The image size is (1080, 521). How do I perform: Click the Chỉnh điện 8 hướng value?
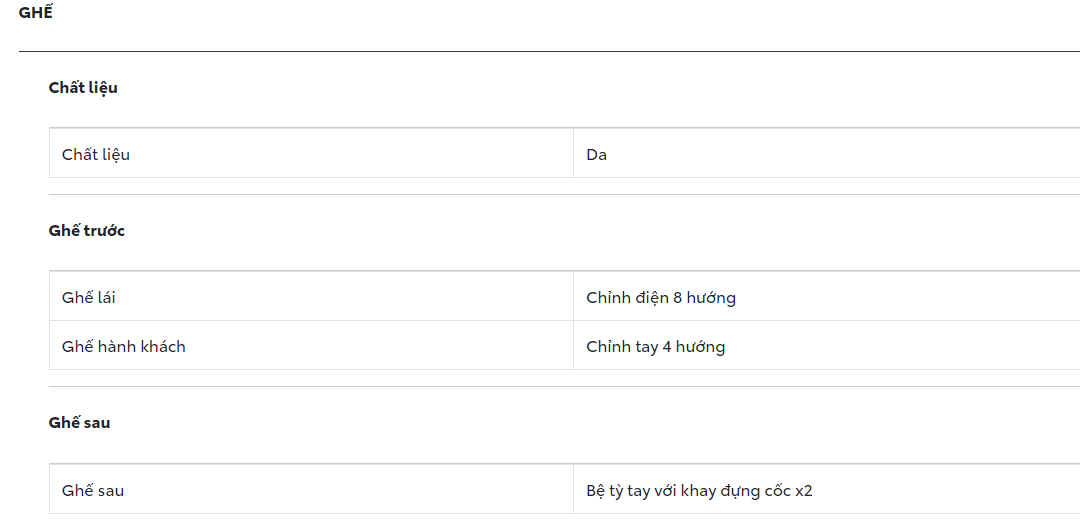point(661,298)
